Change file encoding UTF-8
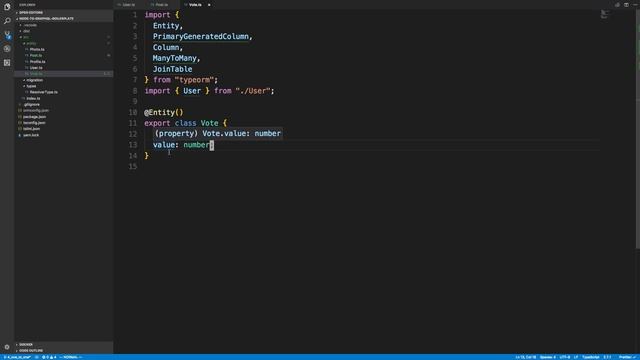This screenshot has width=640, height=360. [564, 357]
